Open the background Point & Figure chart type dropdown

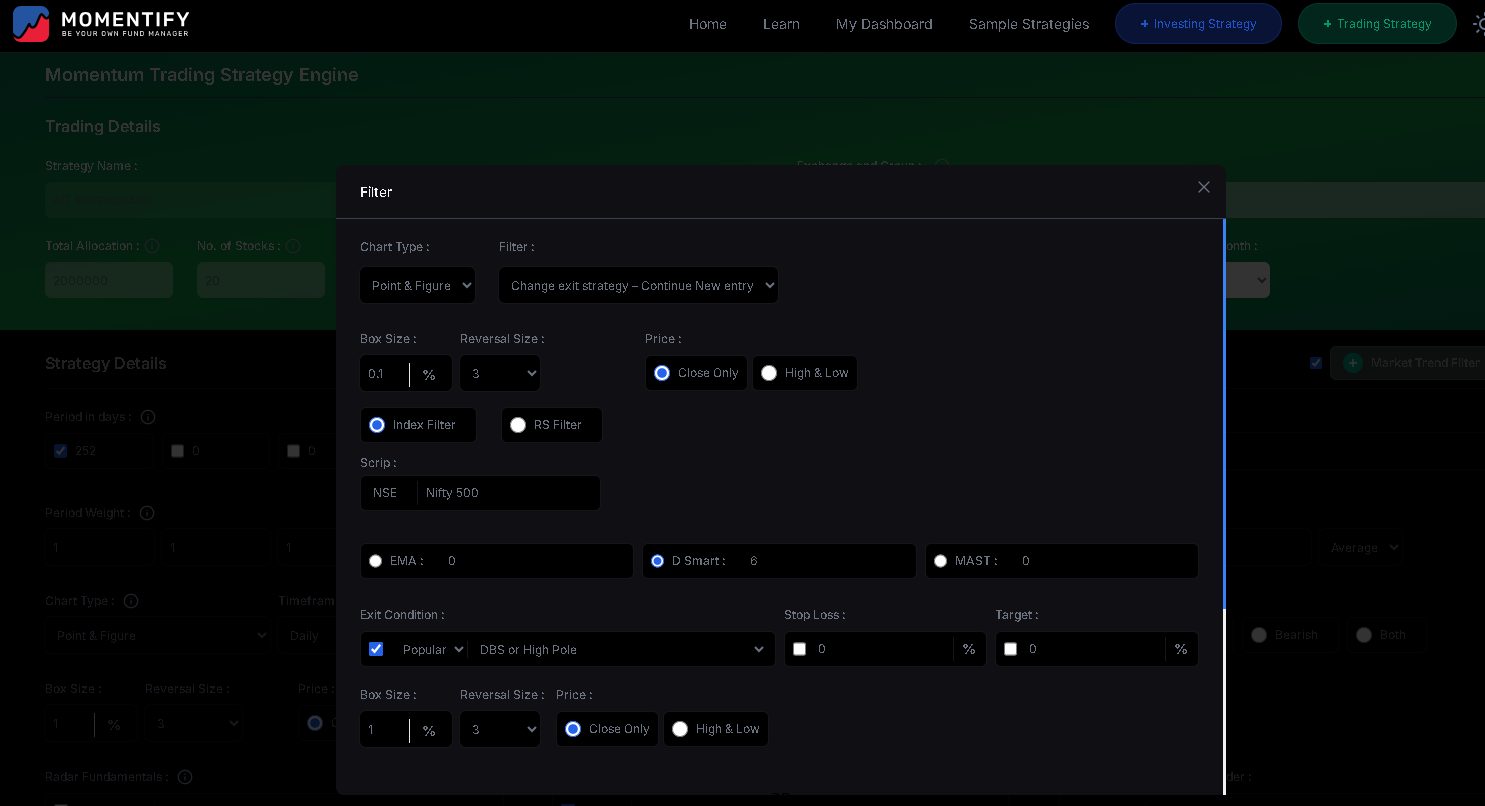[x=157, y=635]
